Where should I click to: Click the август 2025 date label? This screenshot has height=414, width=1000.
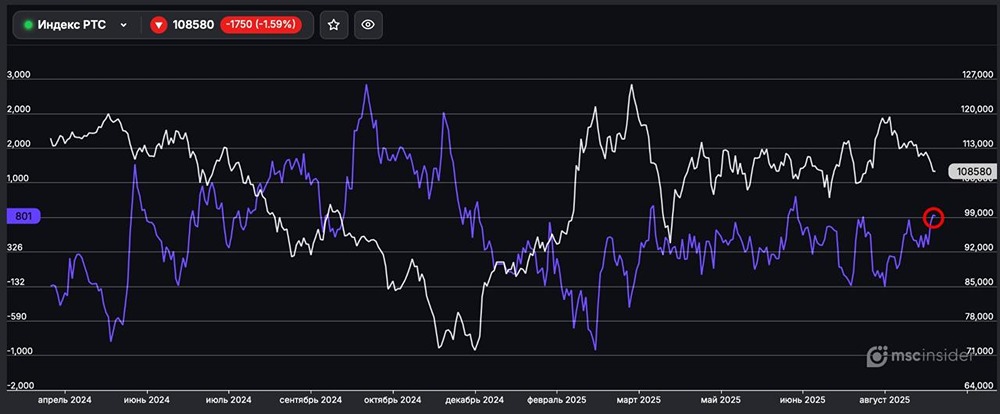click(x=883, y=399)
